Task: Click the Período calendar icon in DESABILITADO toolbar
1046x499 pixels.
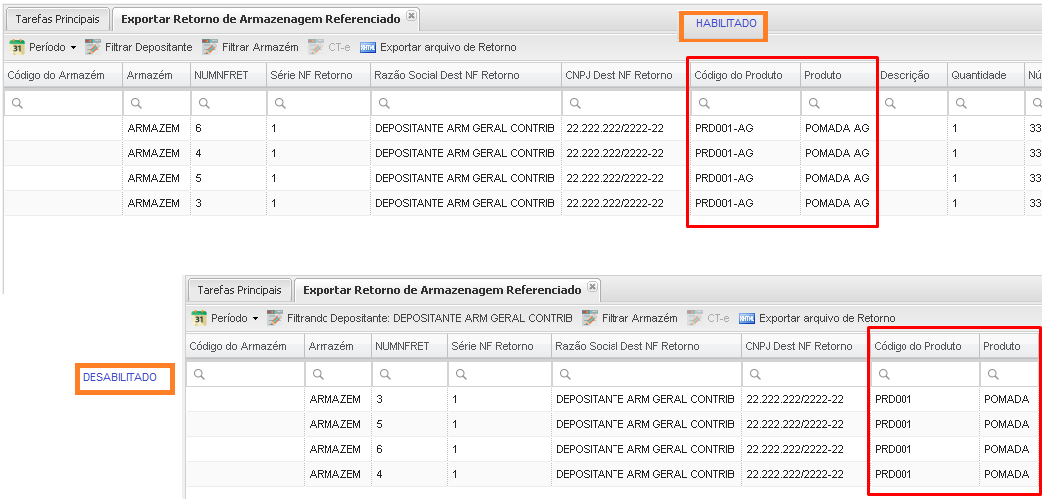Action: click(x=199, y=318)
